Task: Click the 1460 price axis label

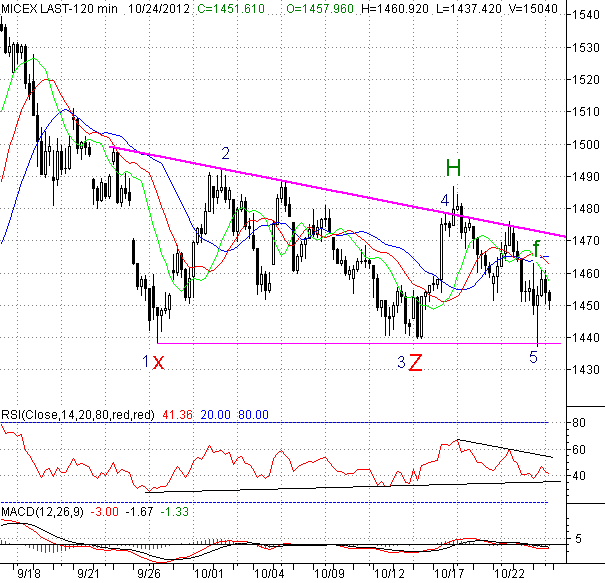Action: pos(585,274)
